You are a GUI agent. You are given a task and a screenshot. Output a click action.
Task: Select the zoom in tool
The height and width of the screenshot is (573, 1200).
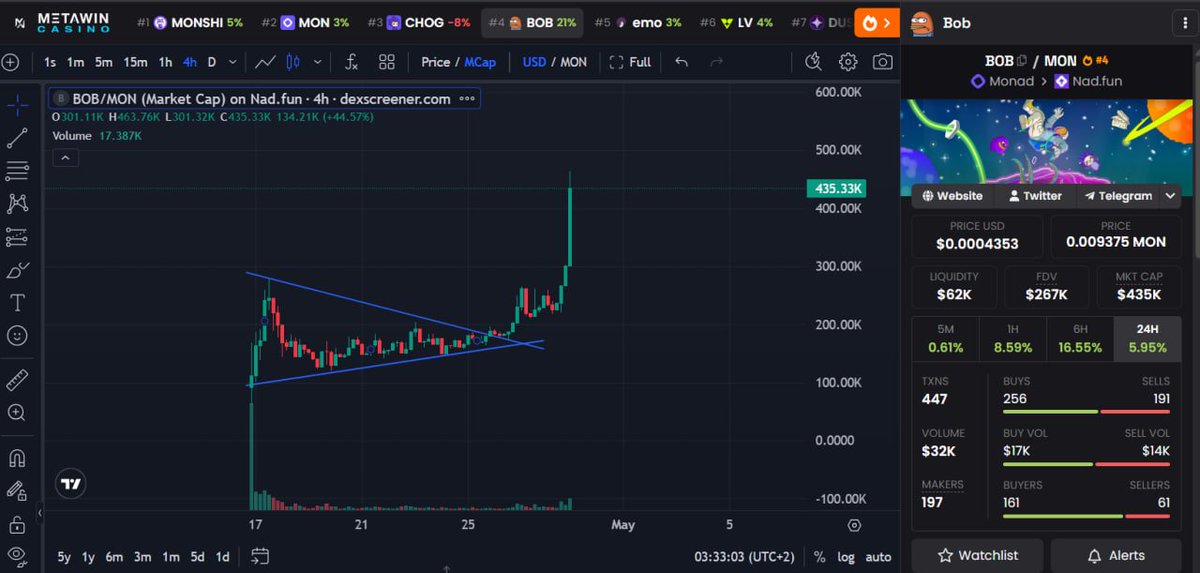pyautogui.click(x=17, y=413)
